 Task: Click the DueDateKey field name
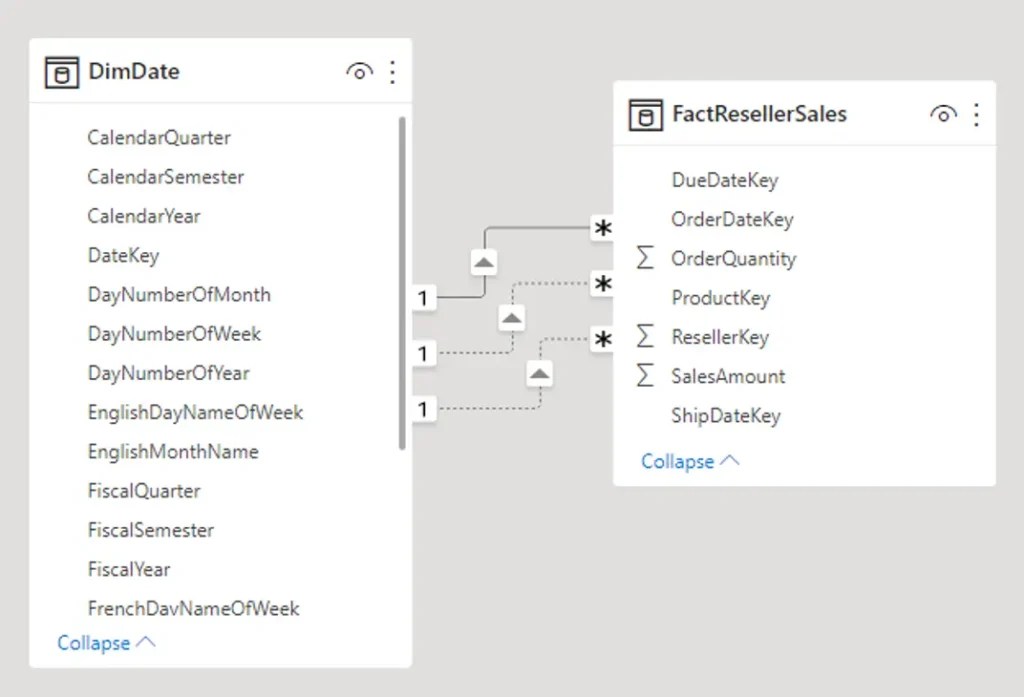pyautogui.click(x=725, y=180)
